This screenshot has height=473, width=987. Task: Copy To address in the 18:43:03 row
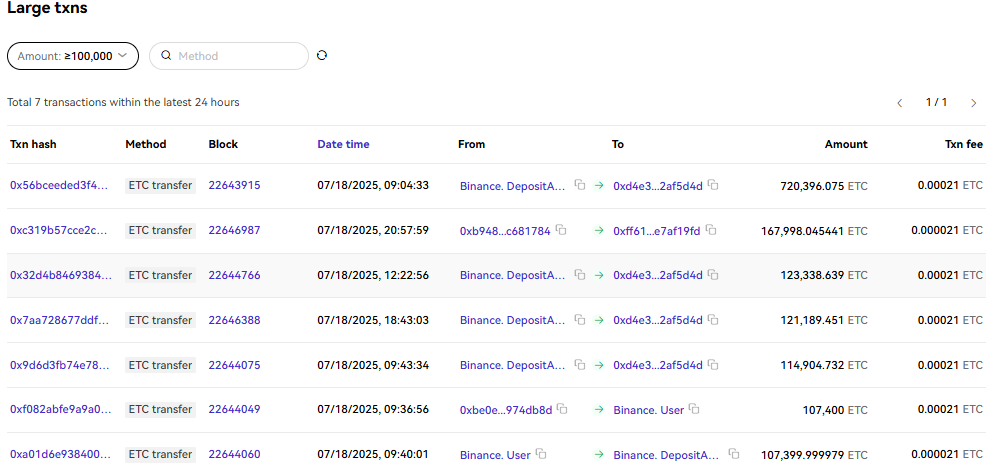click(713, 320)
